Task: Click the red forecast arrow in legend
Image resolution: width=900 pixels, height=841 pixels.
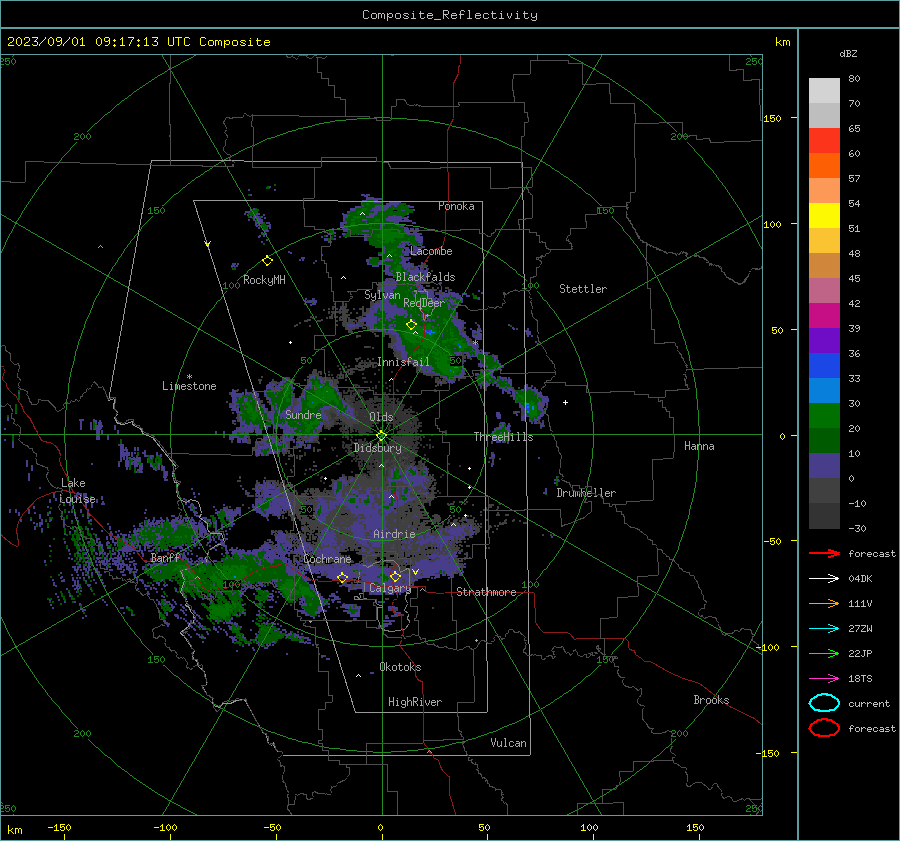Action: (824, 553)
